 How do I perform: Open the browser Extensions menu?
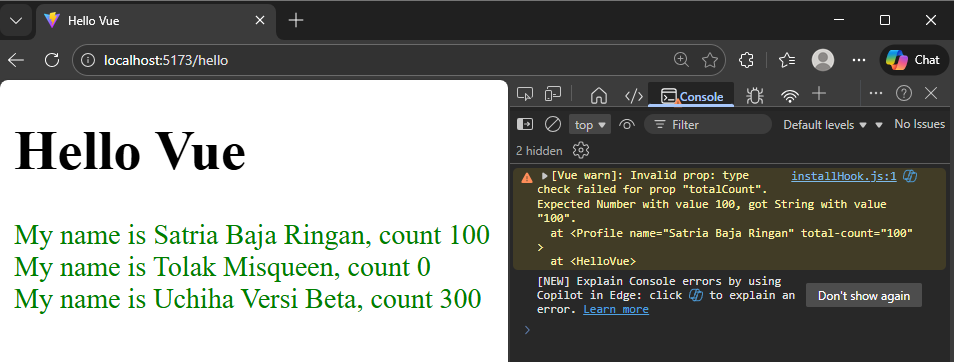746,60
